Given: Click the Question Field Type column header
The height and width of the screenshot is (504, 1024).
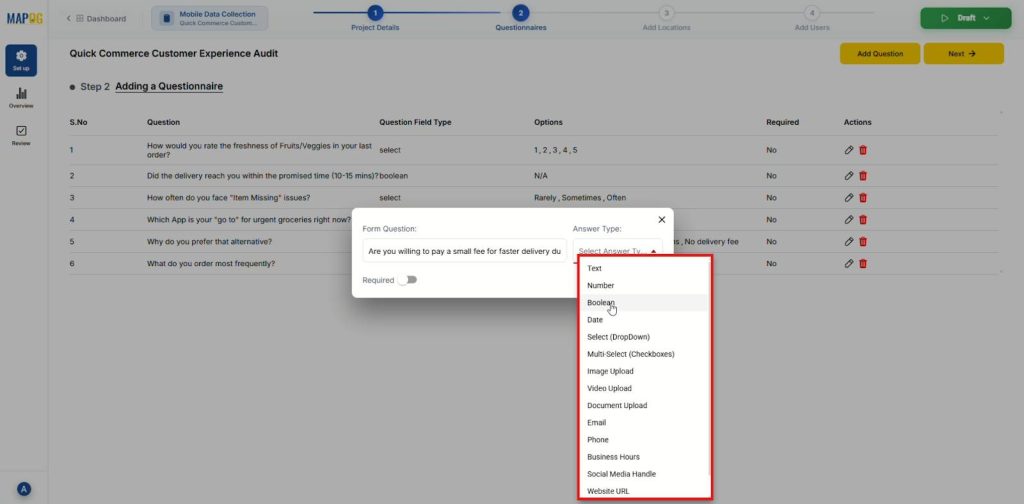Looking at the screenshot, I should [x=415, y=122].
